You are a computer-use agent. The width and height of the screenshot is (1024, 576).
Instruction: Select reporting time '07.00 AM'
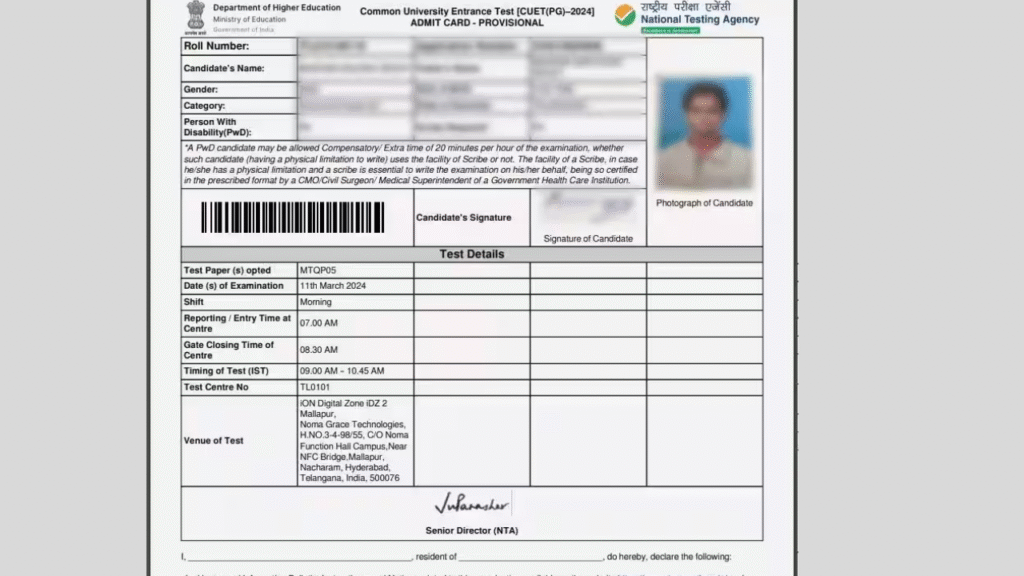coord(319,323)
